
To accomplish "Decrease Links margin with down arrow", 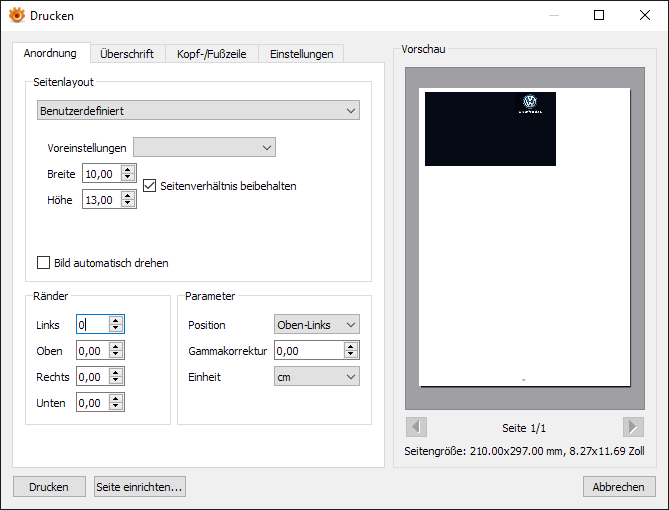I will coord(116,328).
